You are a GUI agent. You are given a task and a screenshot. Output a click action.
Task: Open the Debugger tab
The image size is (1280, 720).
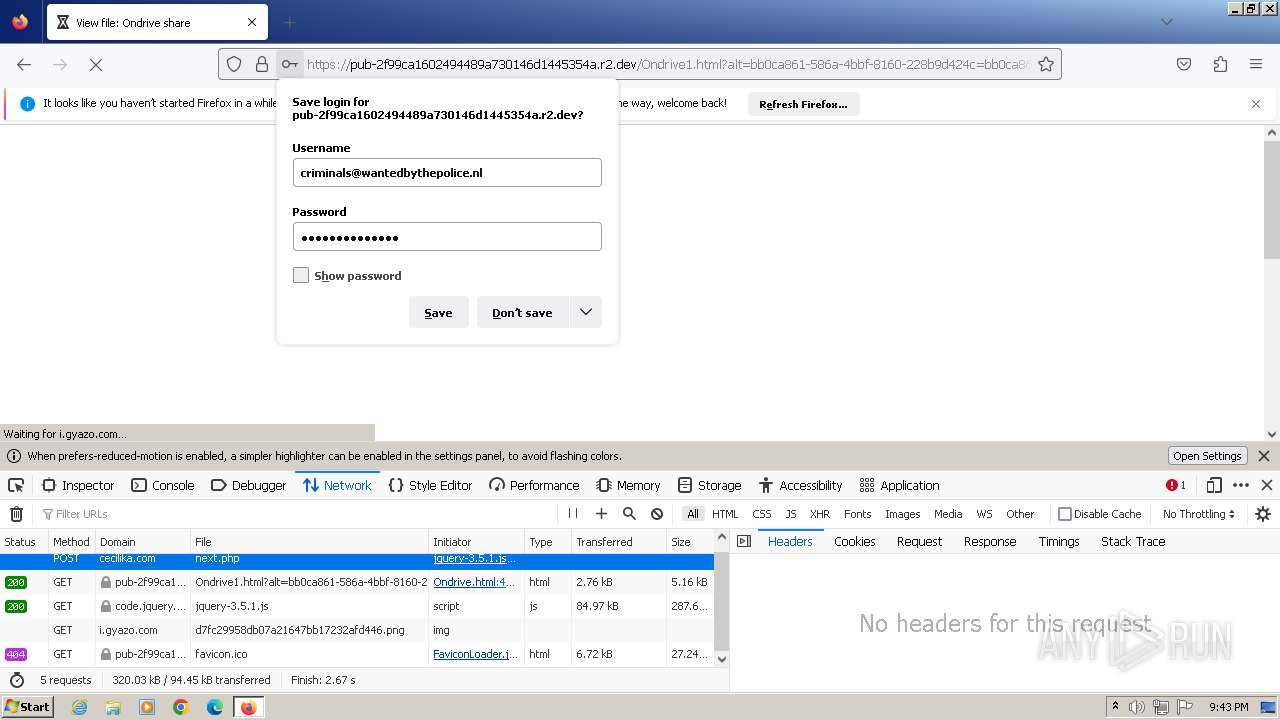pyautogui.click(x=249, y=485)
